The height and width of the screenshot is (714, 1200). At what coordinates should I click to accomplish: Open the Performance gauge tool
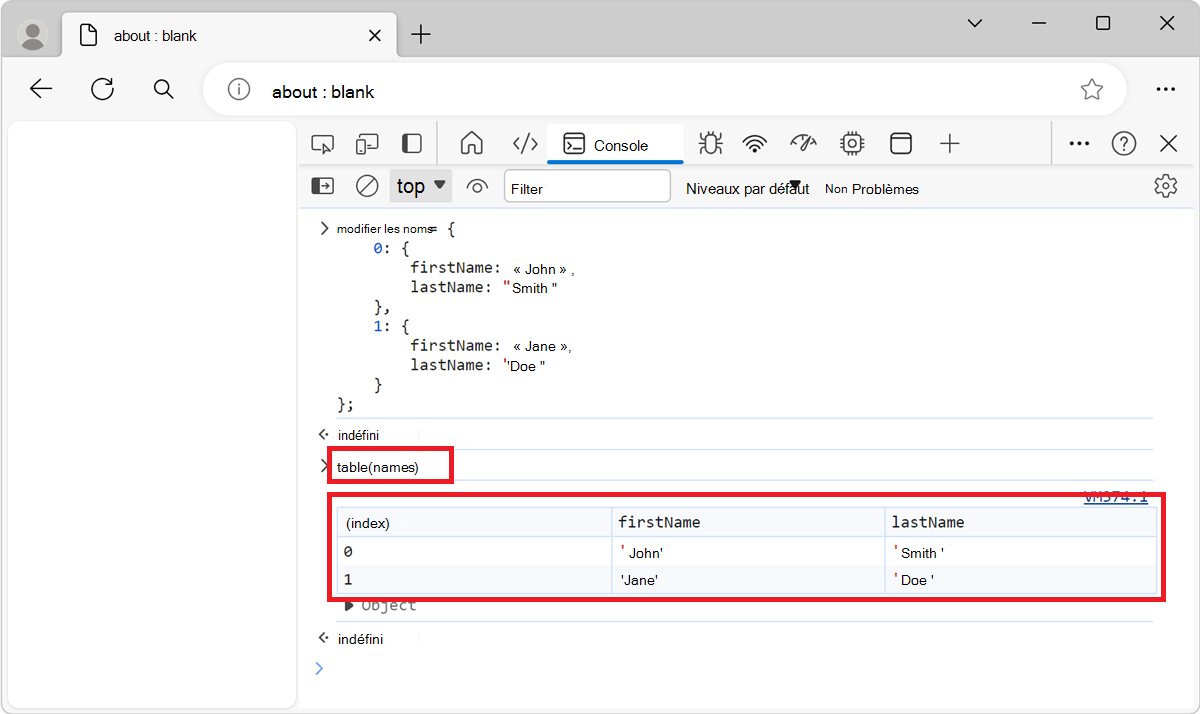803,144
